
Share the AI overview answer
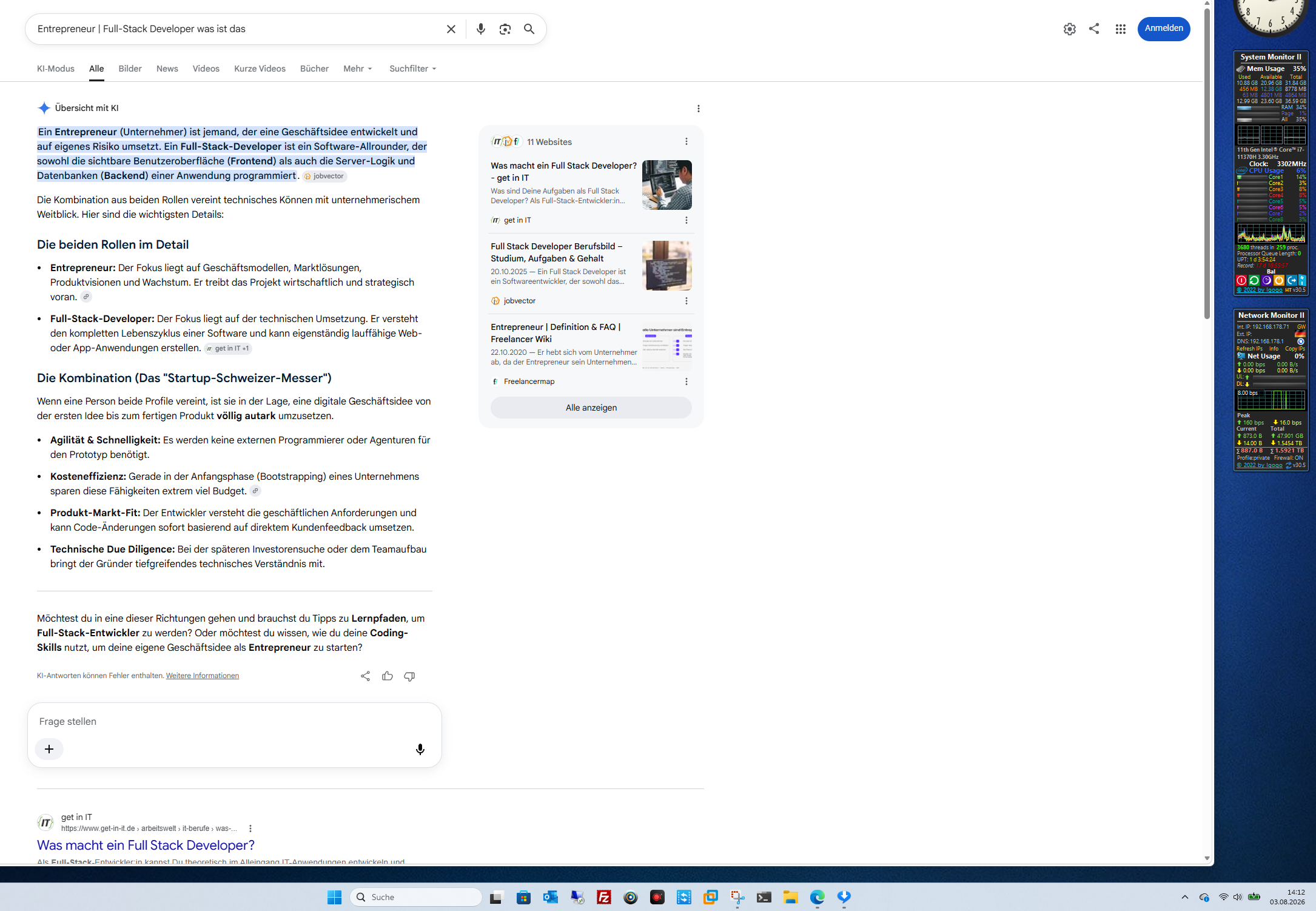click(x=365, y=676)
